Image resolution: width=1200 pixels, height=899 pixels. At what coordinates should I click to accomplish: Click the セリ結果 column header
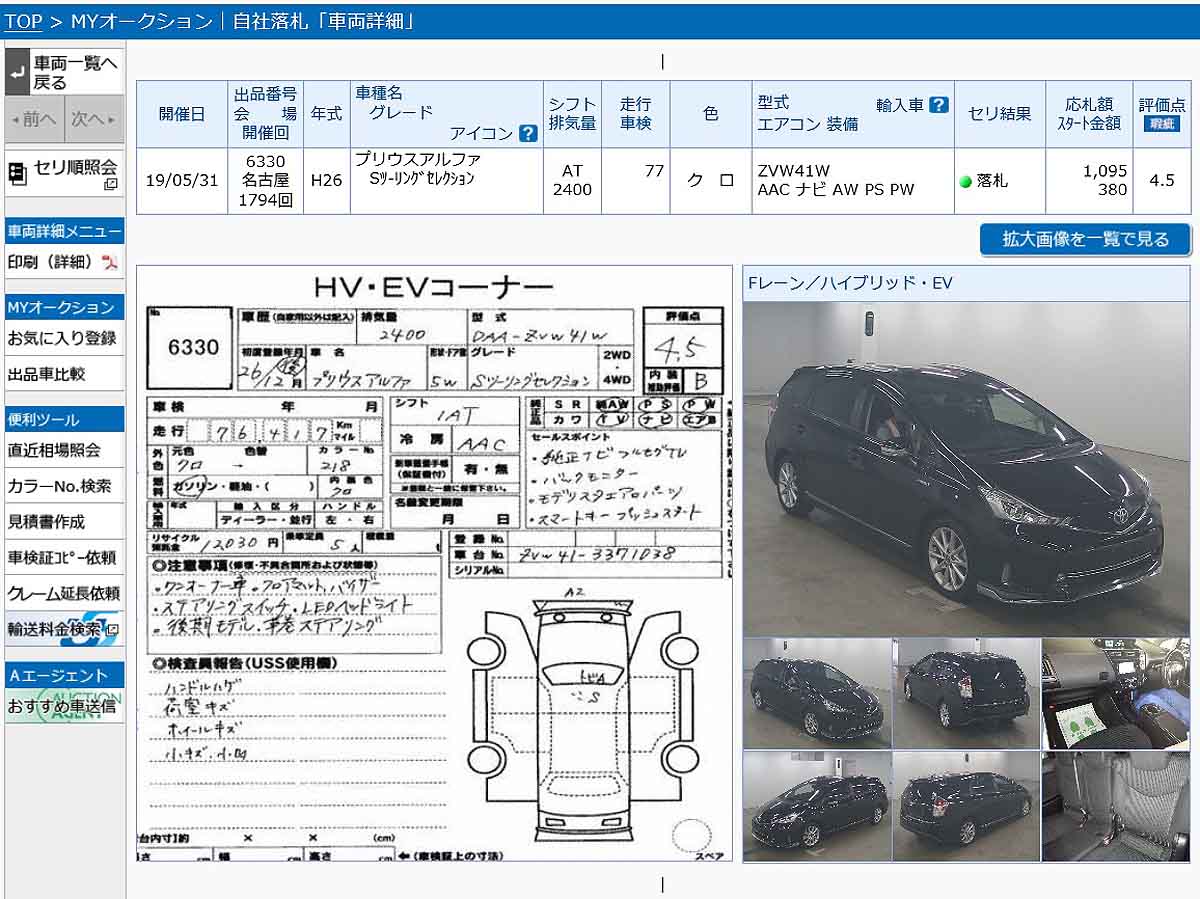tap(1000, 114)
